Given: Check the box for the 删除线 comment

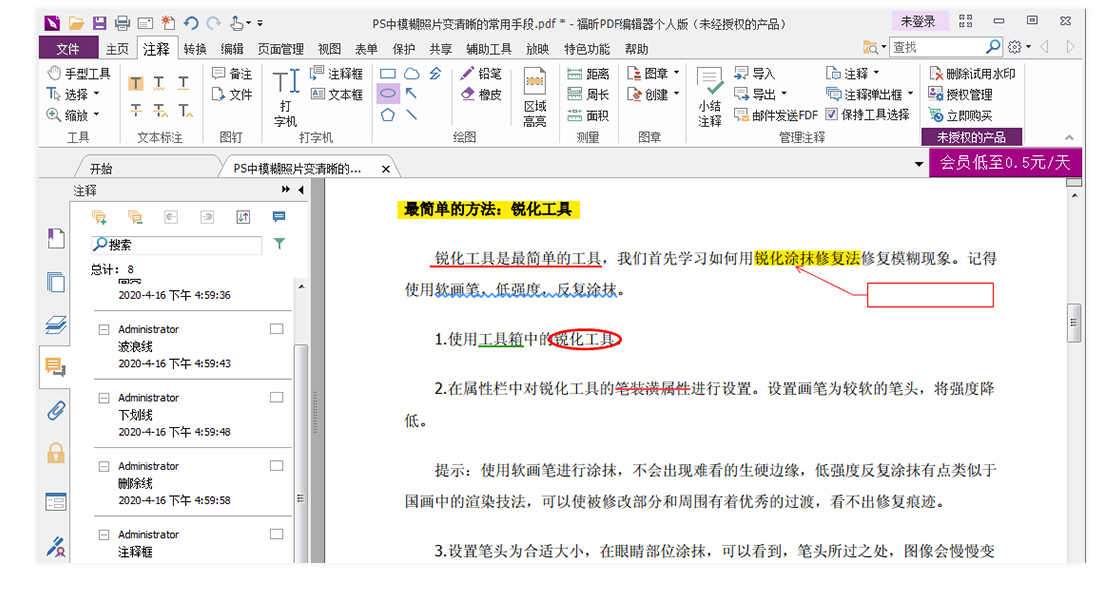Looking at the screenshot, I should coord(276,466).
